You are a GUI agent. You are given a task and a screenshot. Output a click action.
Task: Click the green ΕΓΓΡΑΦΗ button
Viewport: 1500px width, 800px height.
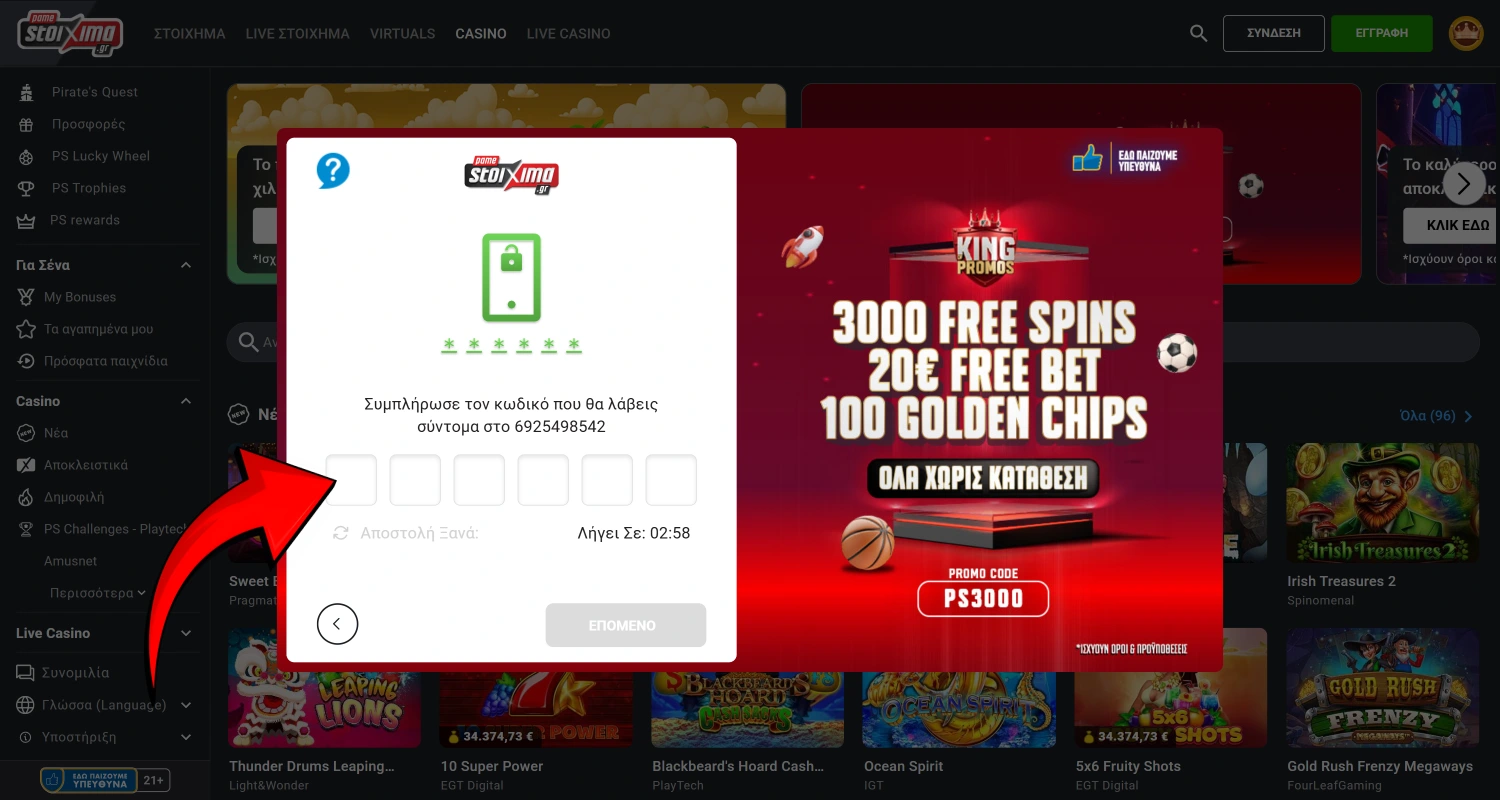pos(1381,33)
